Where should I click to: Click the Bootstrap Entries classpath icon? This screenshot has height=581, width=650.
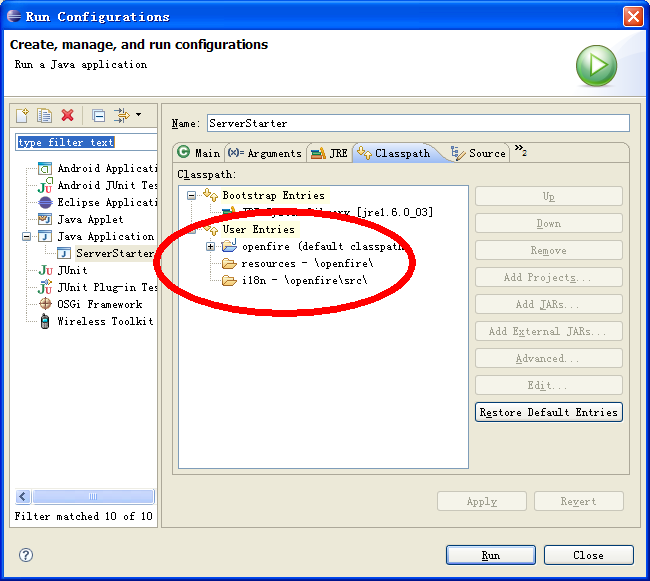(211, 194)
